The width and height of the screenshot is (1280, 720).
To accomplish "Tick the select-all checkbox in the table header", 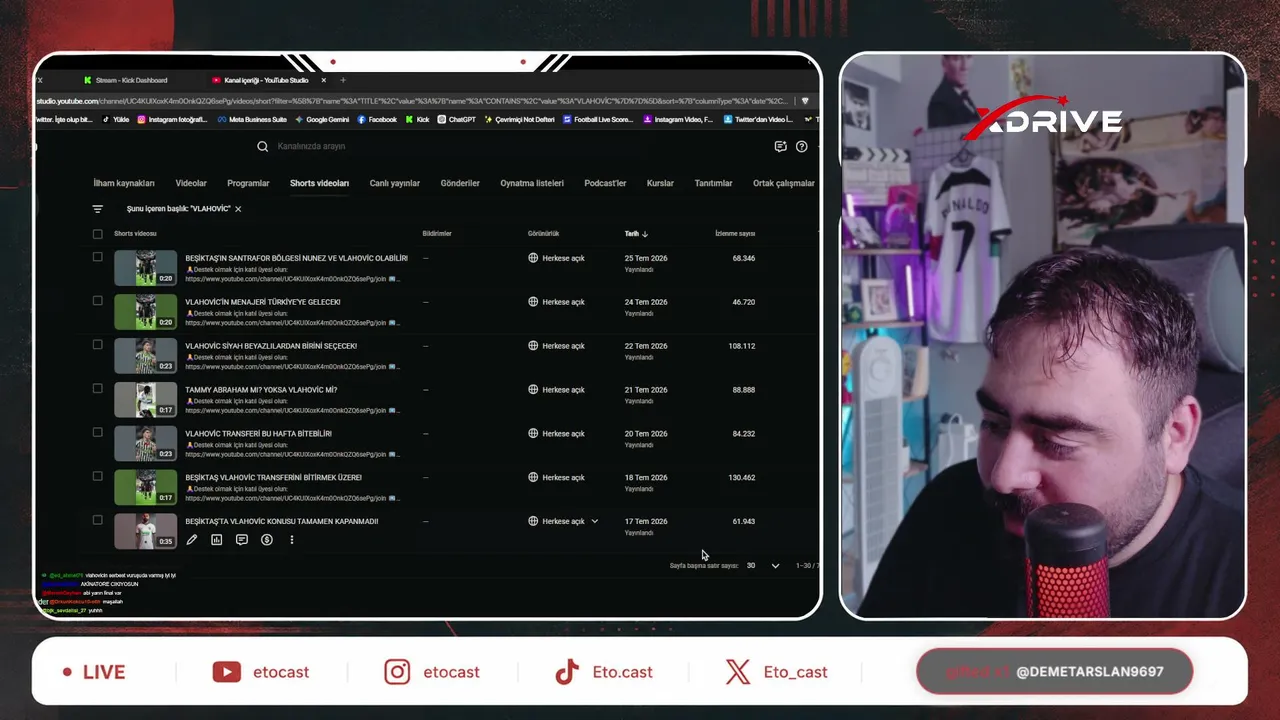I will pos(97,234).
